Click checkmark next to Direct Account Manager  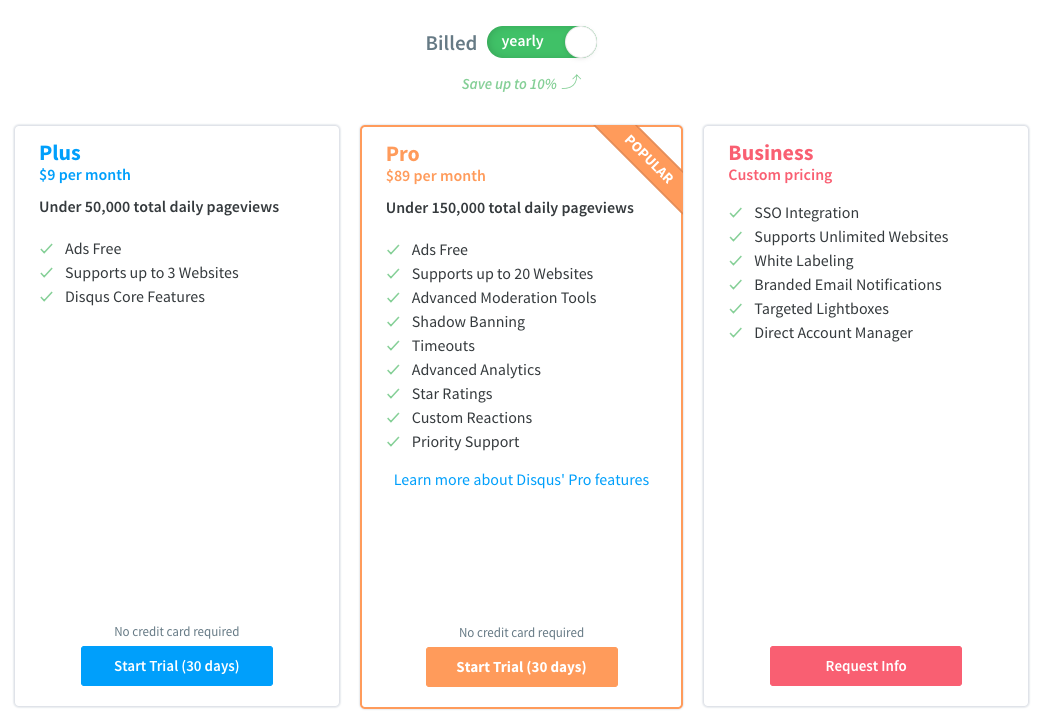[x=735, y=333]
